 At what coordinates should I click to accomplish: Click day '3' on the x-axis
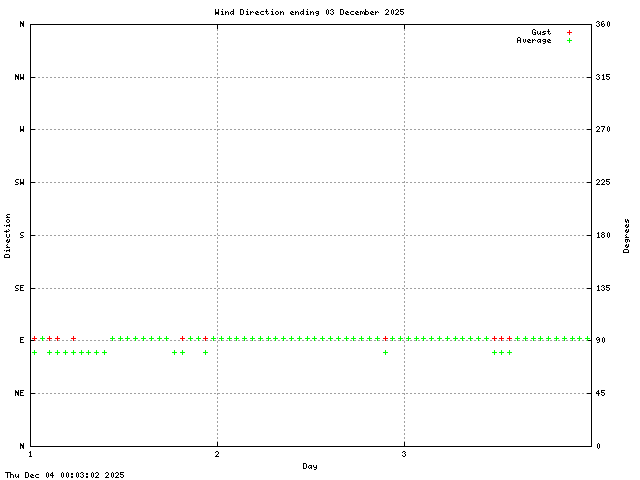[x=404, y=454]
